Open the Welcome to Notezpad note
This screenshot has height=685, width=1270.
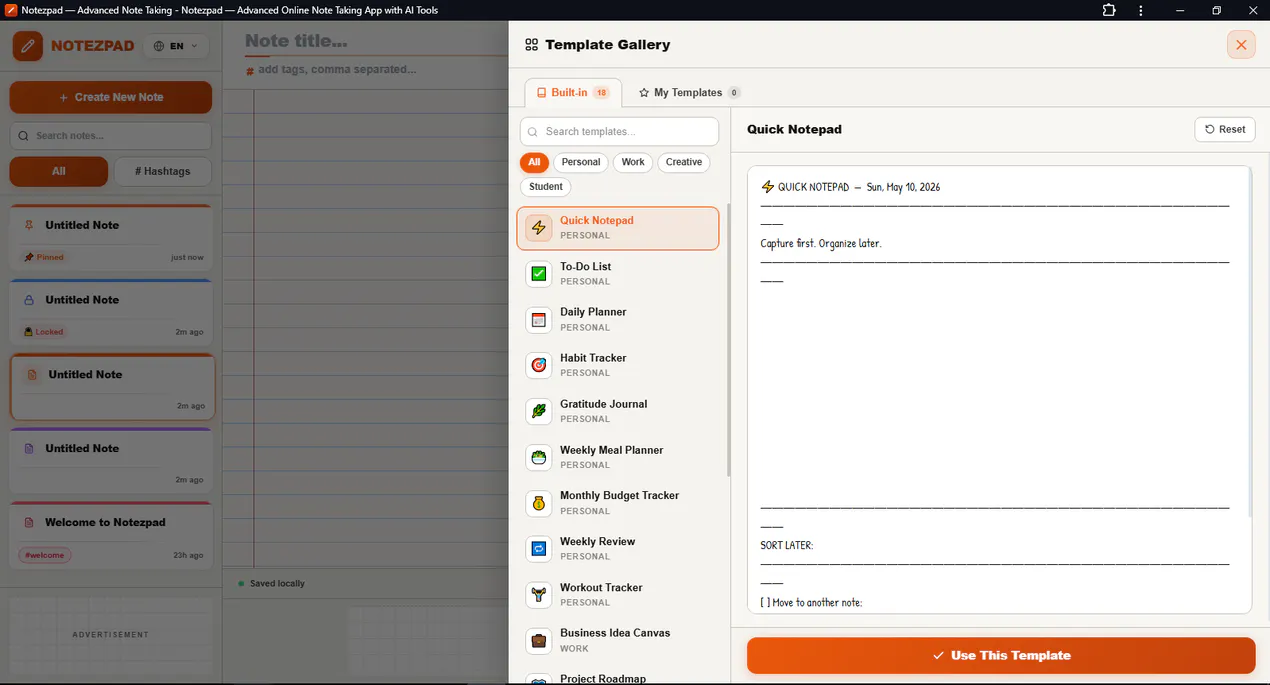coord(111,536)
